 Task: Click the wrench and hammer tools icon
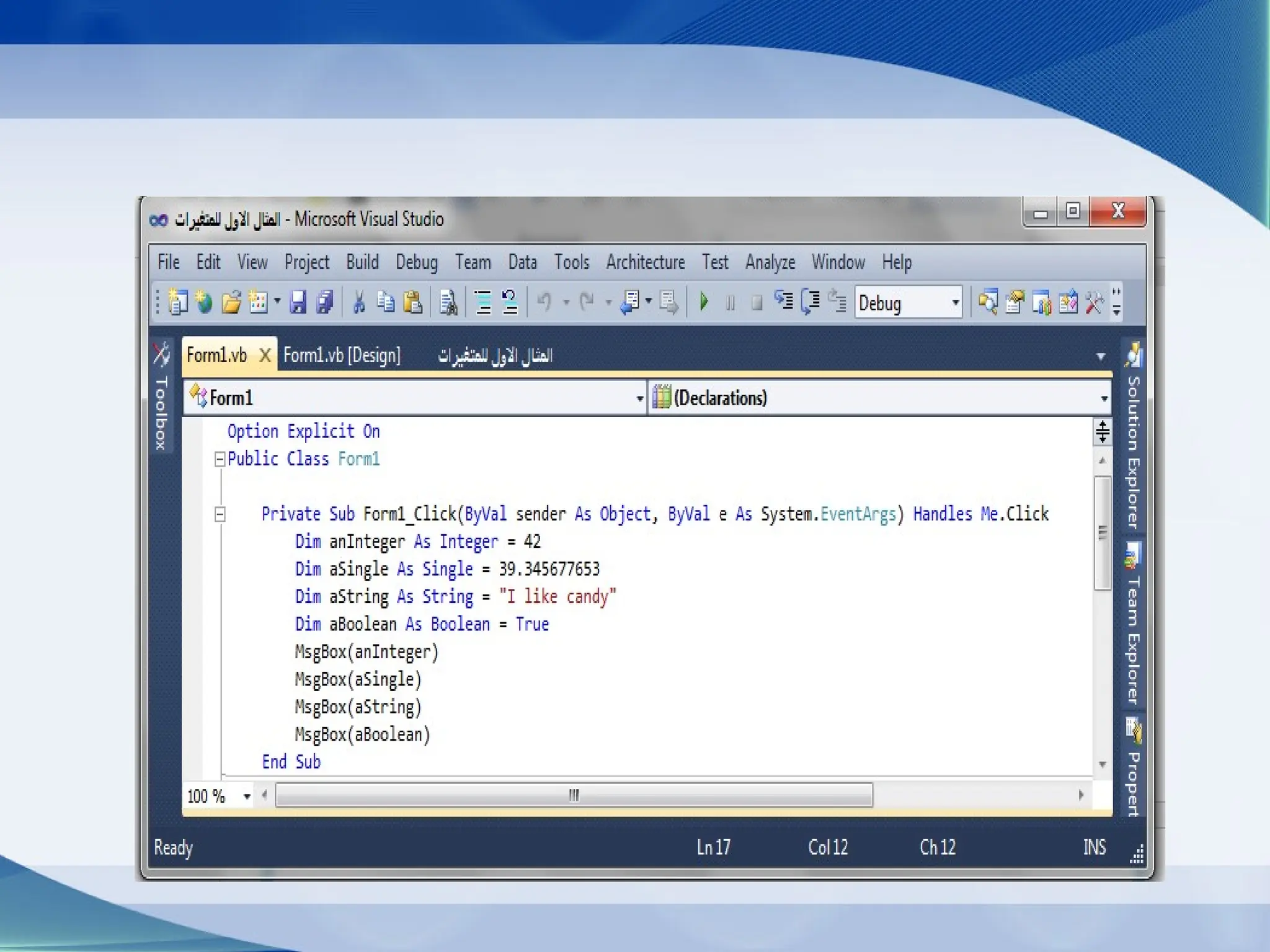coord(1095,302)
